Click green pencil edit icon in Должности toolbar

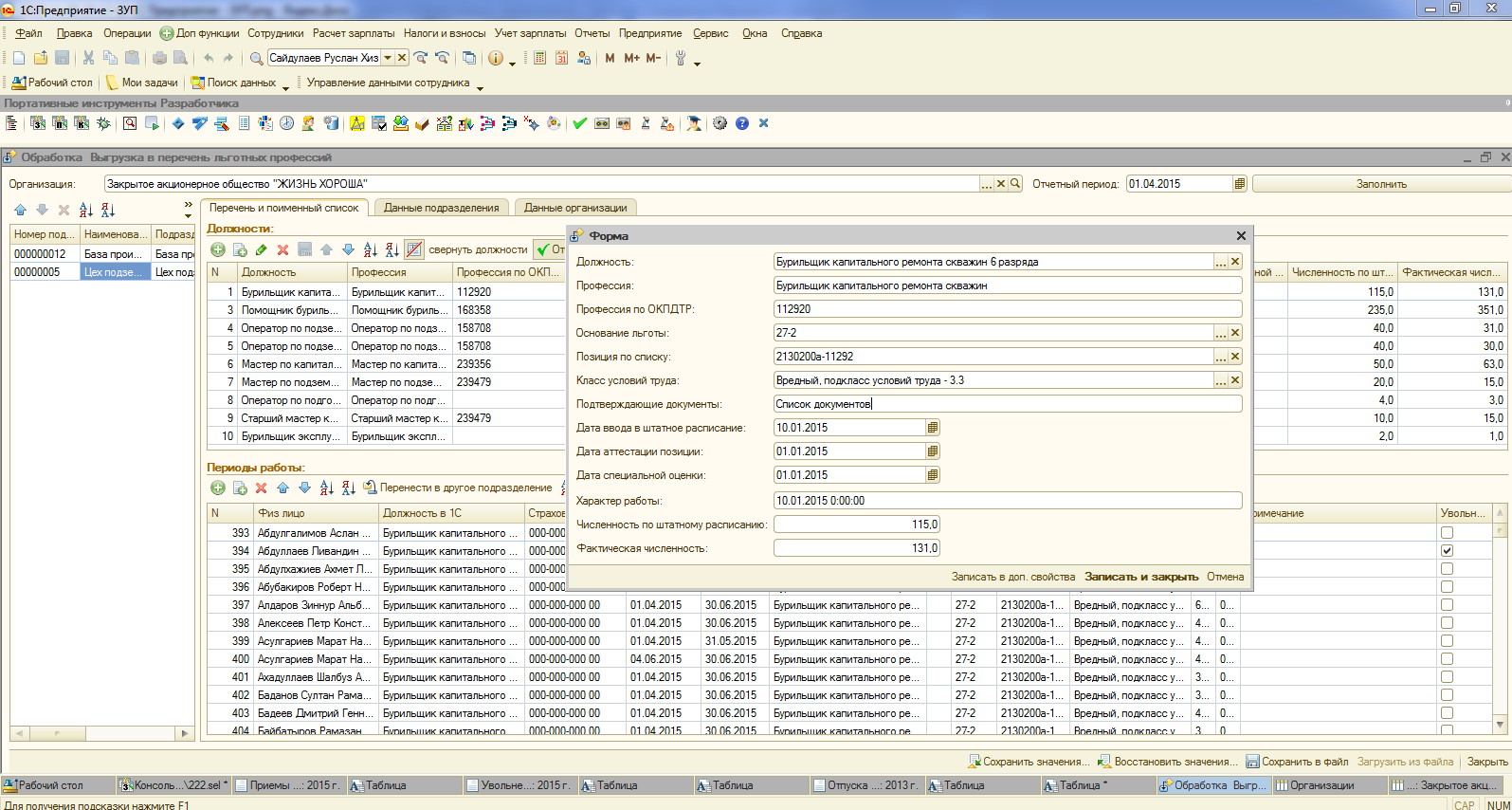[261, 249]
